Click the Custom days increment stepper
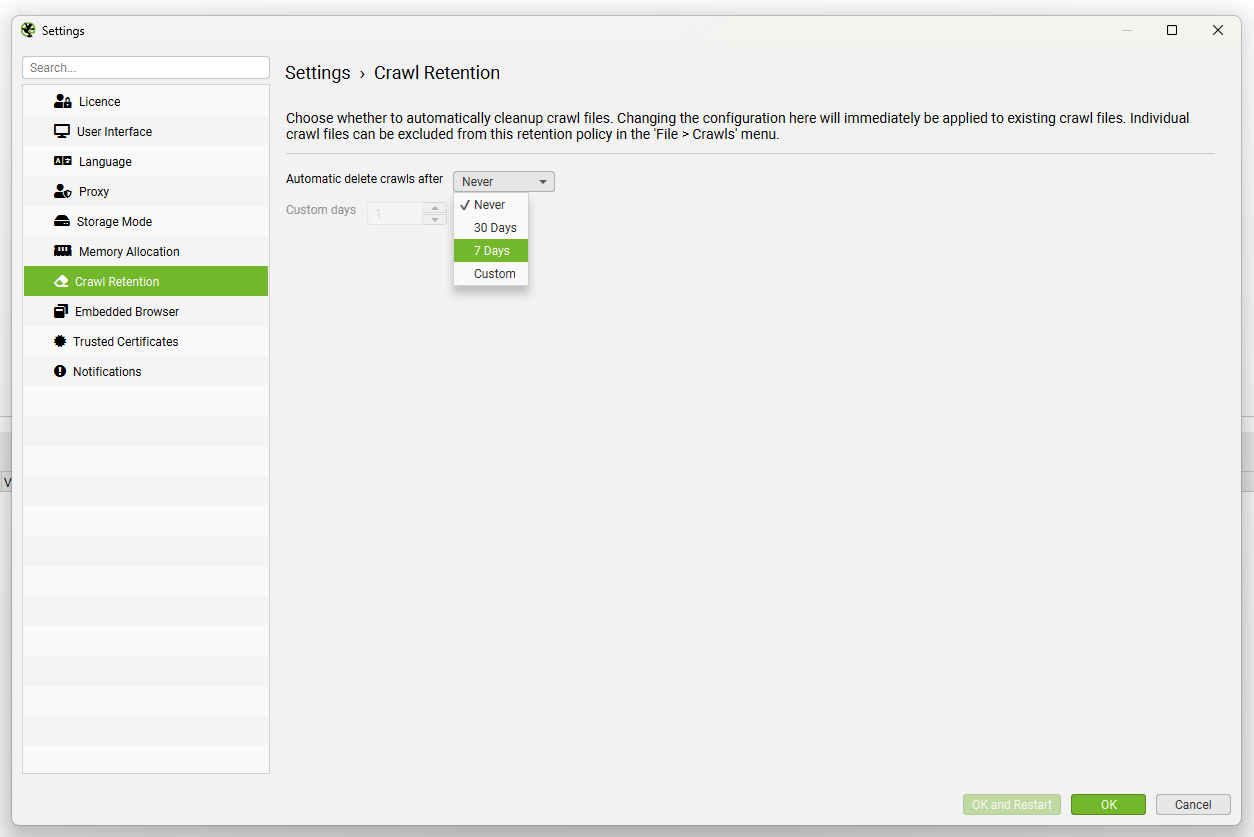The width and height of the screenshot is (1254, 837). 434,208
